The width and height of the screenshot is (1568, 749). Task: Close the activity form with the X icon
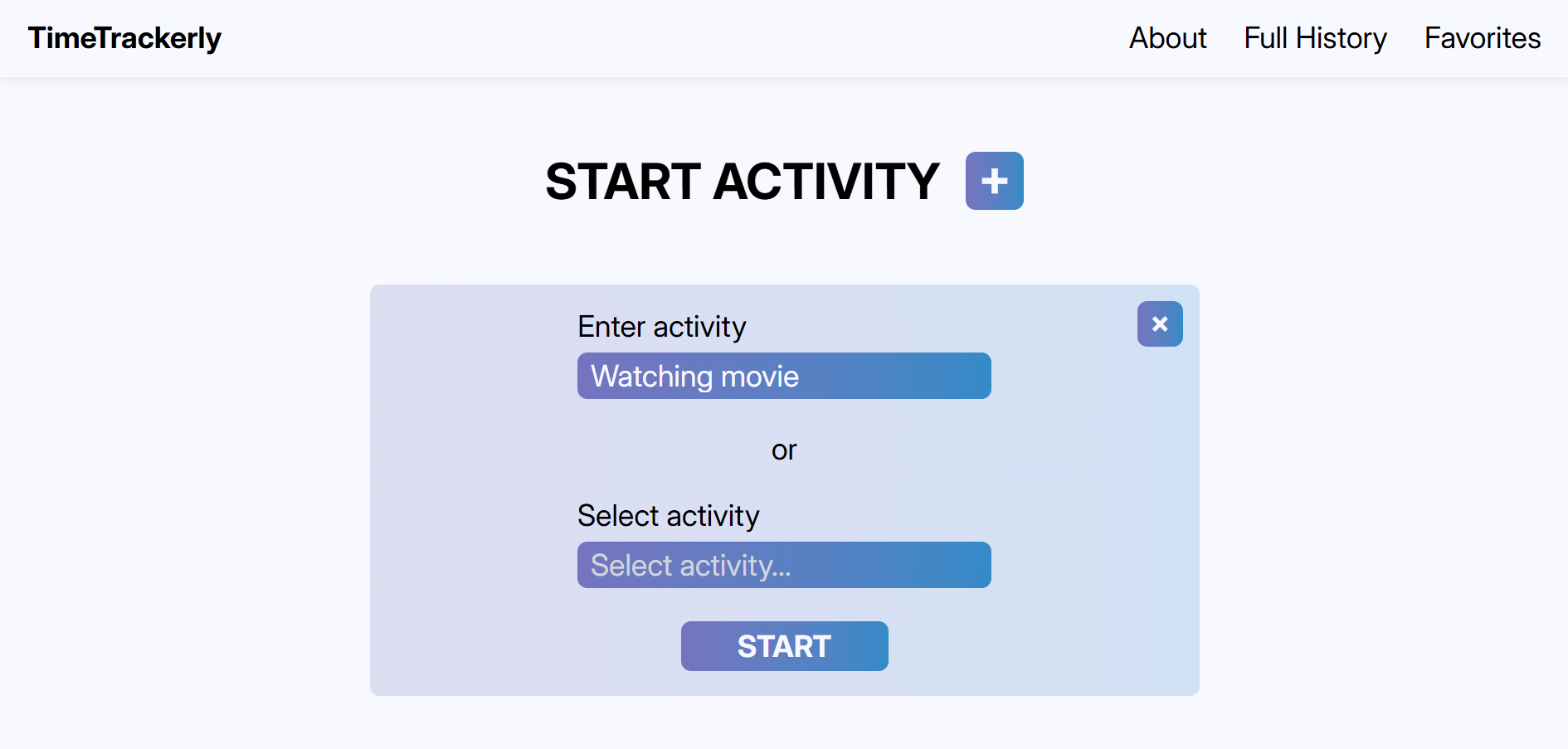[1159, 323]
